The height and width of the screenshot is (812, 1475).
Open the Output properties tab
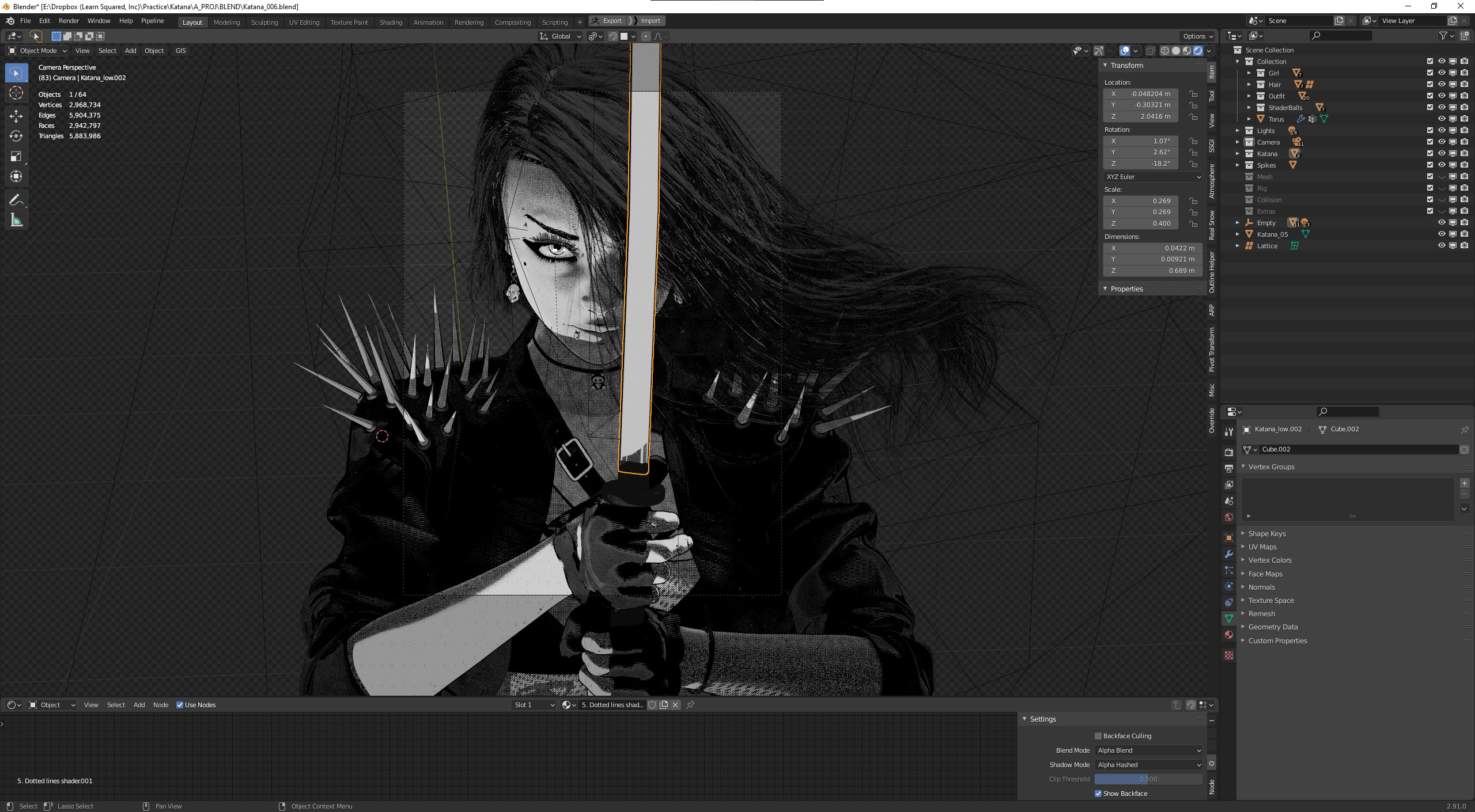click(x=1229, y=468)
